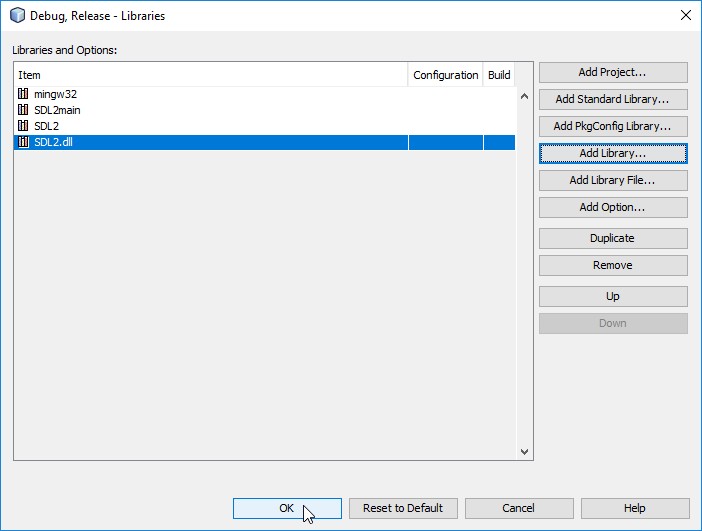
Task: Duplicate the selected library entry
Action: tap(613, 238)
